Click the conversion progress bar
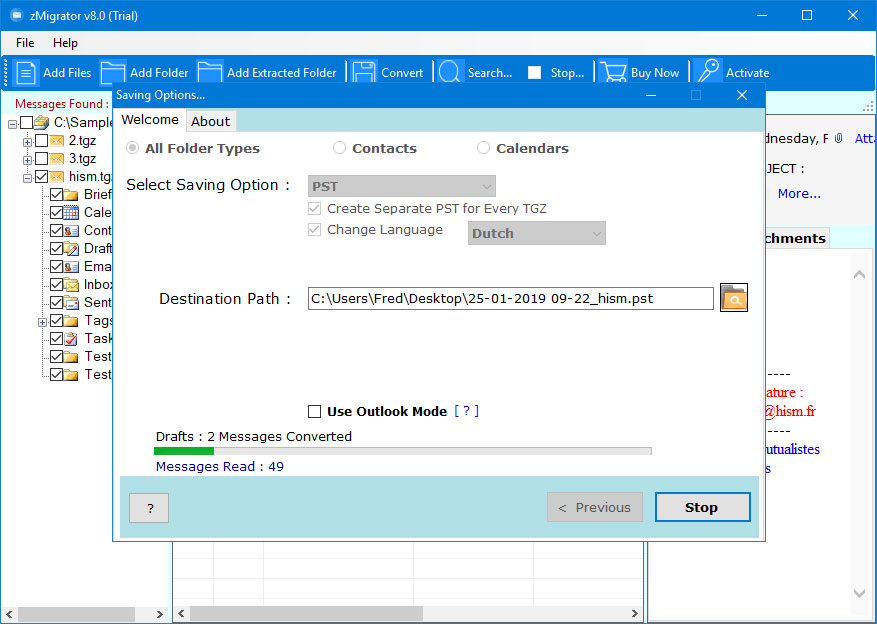Image resolution: width=877 pixels, height=624 pixels. tap(403, 451)
